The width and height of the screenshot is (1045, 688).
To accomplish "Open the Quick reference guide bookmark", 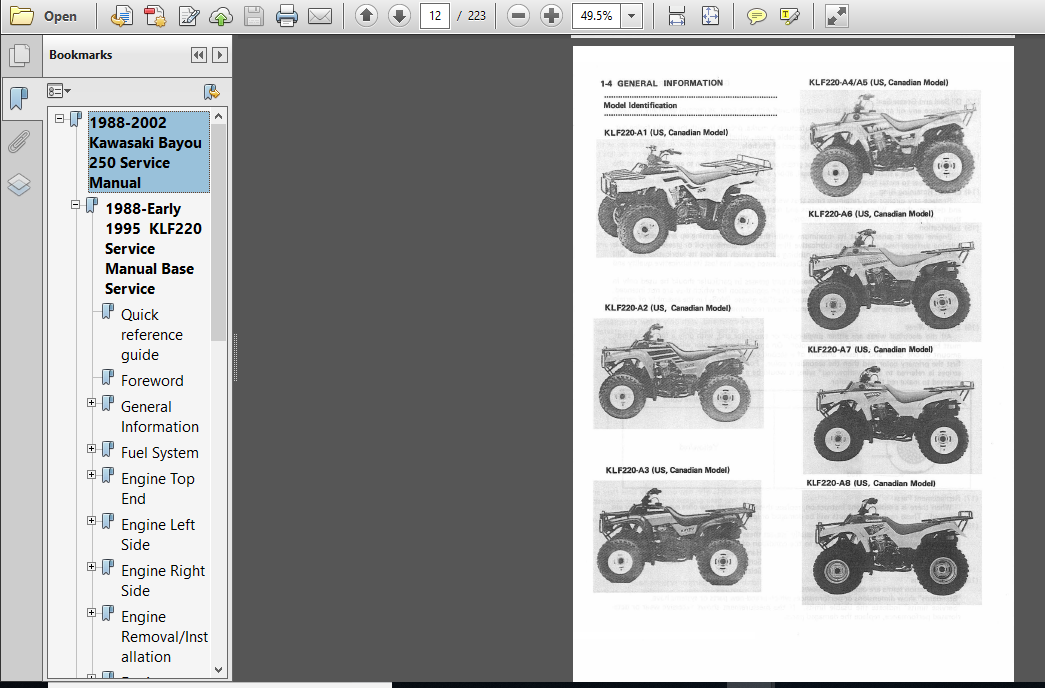I will pyautogui.click(x=152, y=335).
